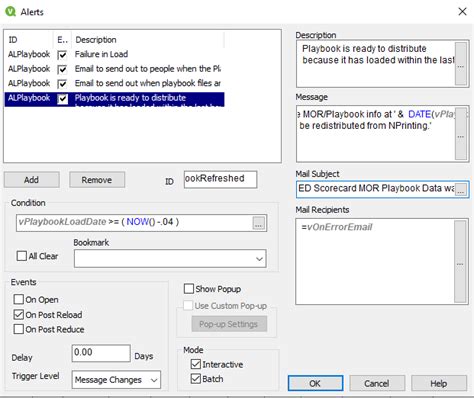Viewport: 474px width, 398px height.
Task: Close the Alerts dialog
Action: coord(462,12)
